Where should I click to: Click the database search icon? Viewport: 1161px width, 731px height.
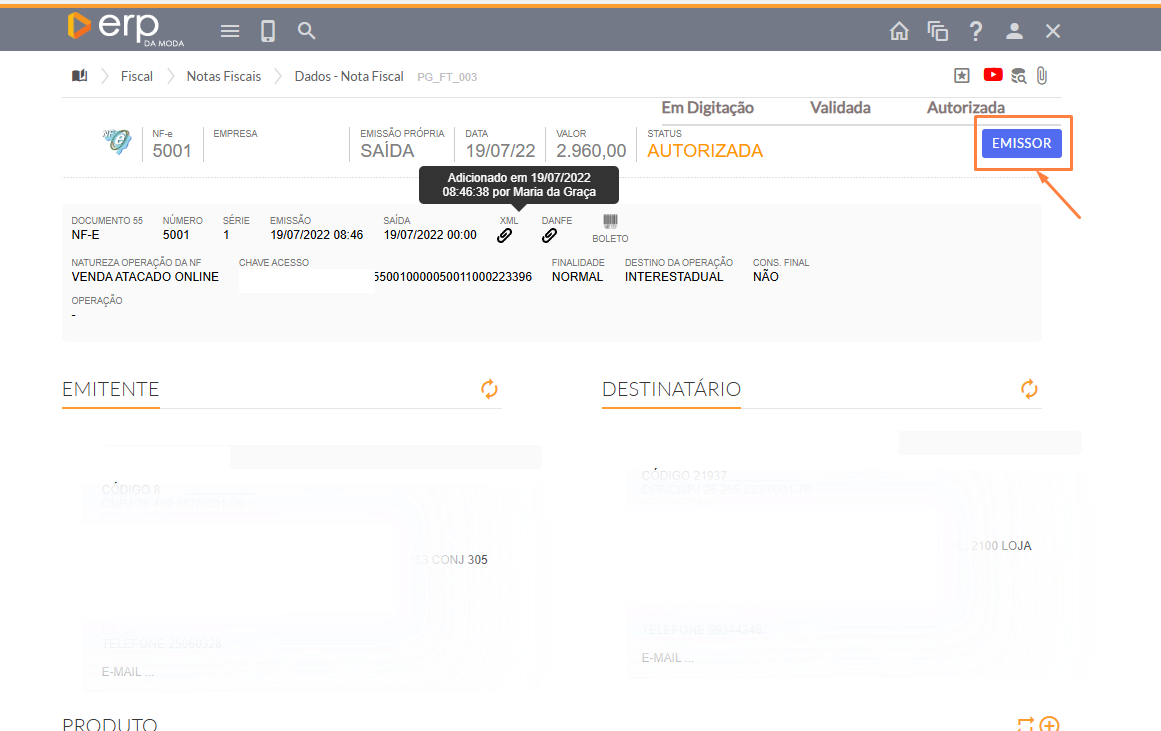click(1018, 75)
